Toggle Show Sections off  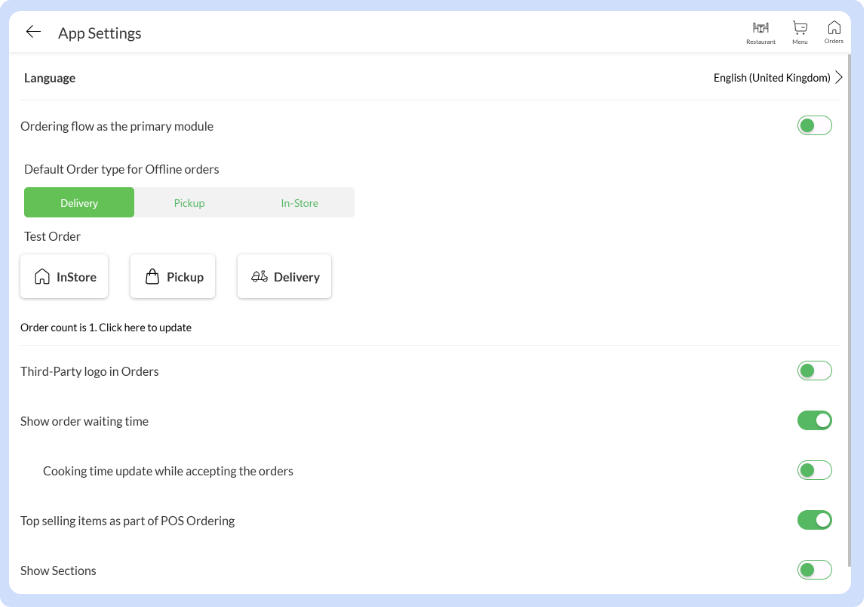click(x=814, y=569)
